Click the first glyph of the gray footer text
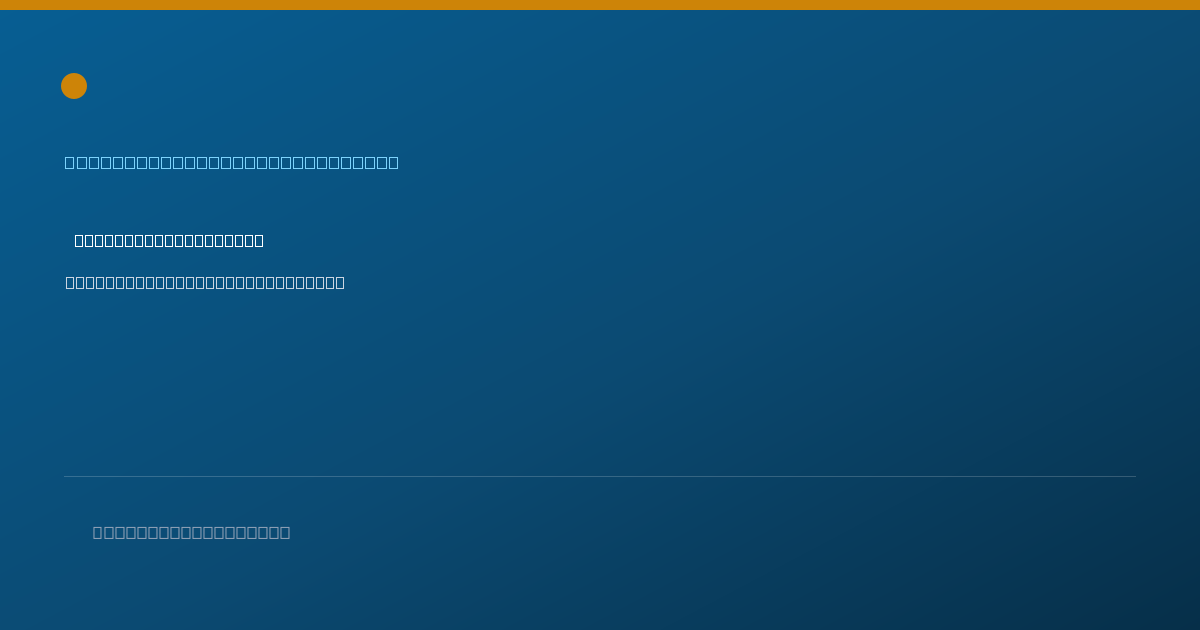This screenshot has width=1200, height=630. pyautogui.click(x=98, y=533)
